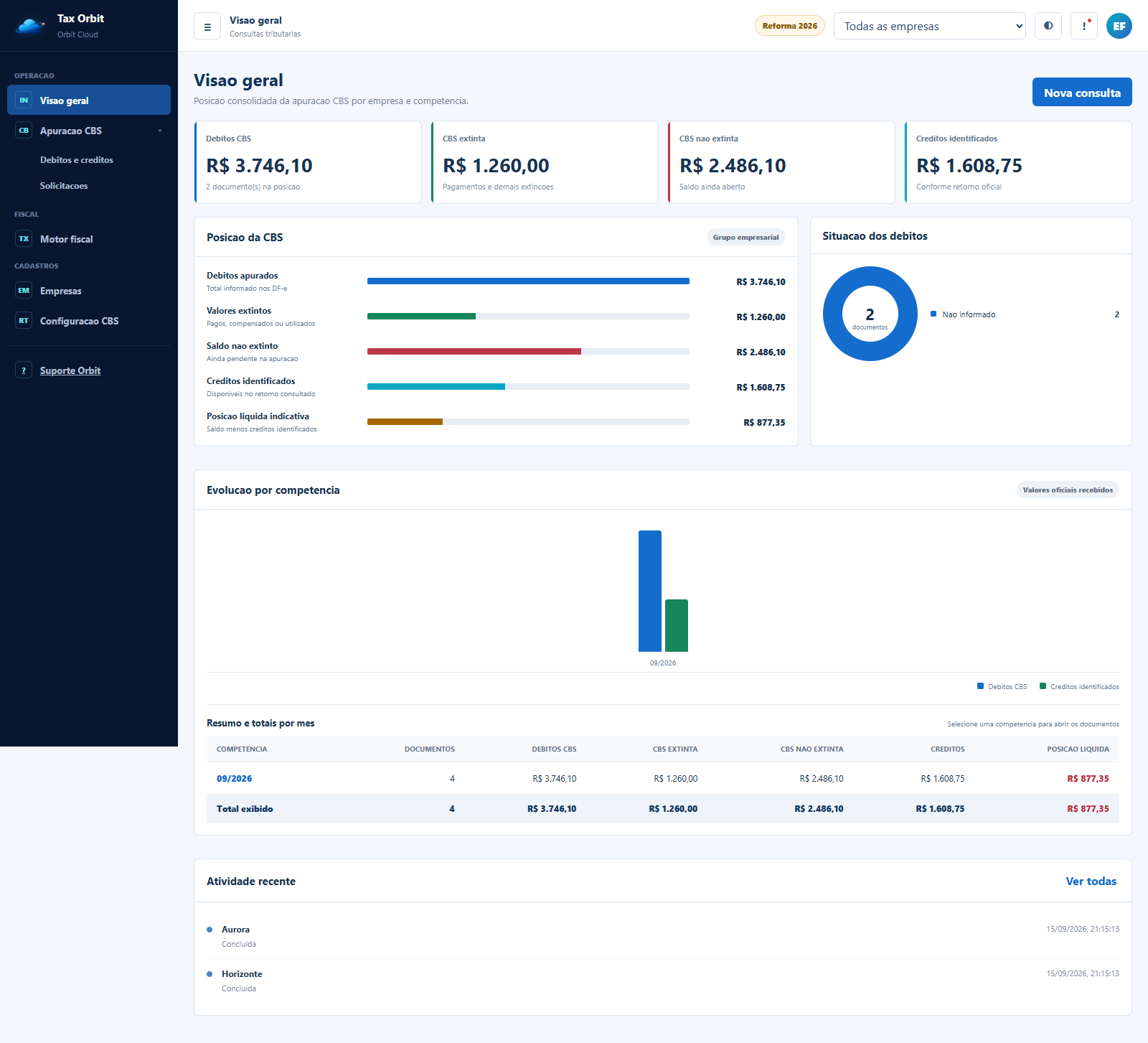Open the Horizonte recent activity entry
The height and width of the screenshot is (1043, 1148).
click(x=662, y=981)
